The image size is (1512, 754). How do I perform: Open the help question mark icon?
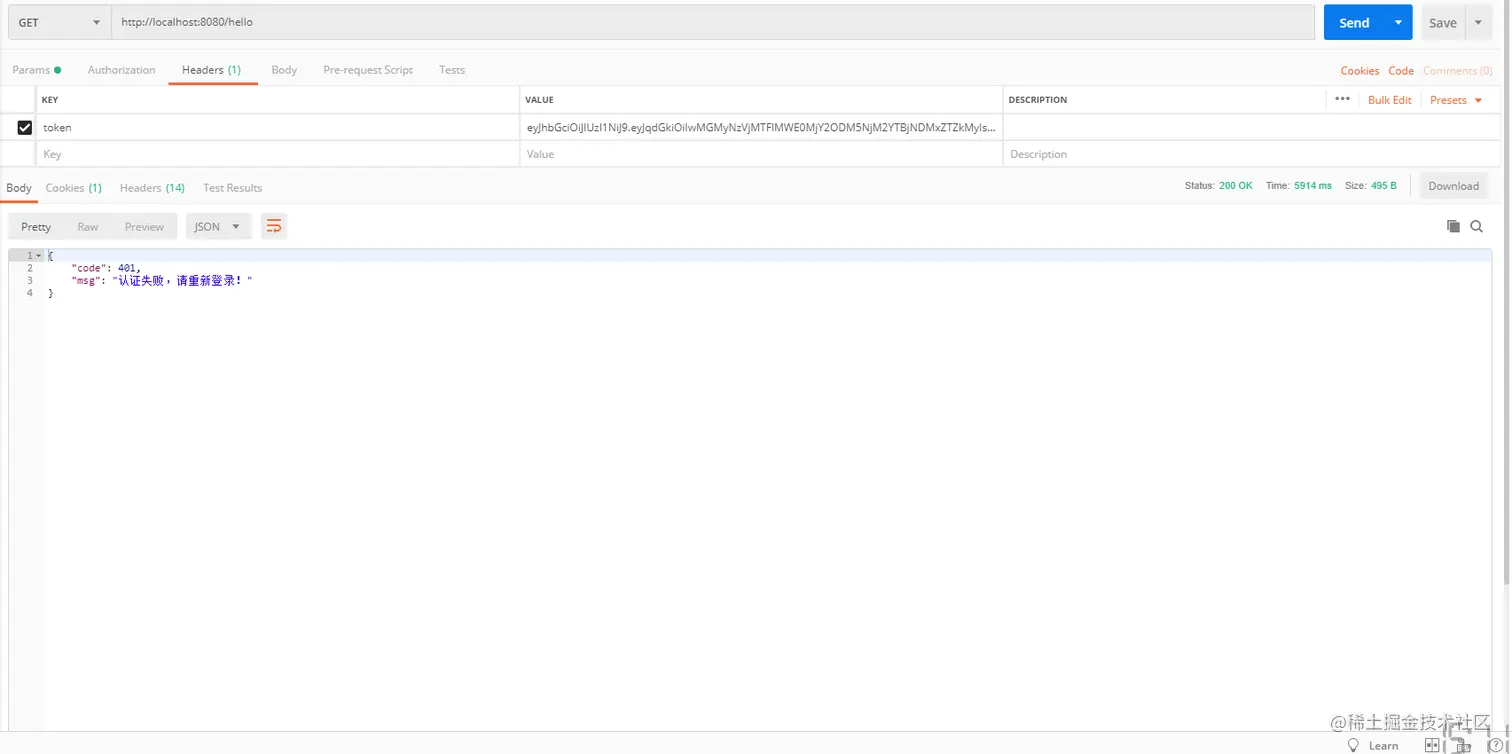1496,745
